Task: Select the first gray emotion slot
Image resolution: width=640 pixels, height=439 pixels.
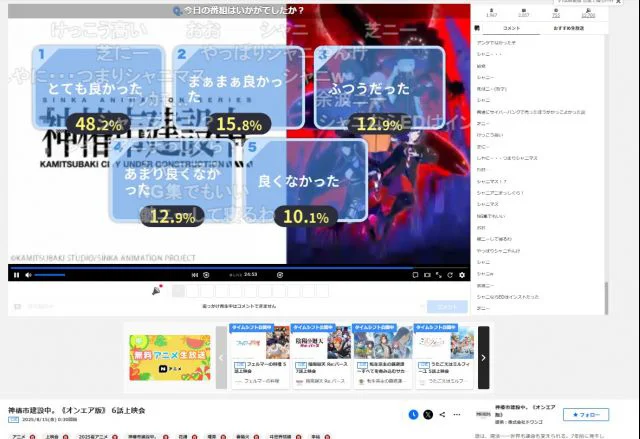Action: pos(178,291)
